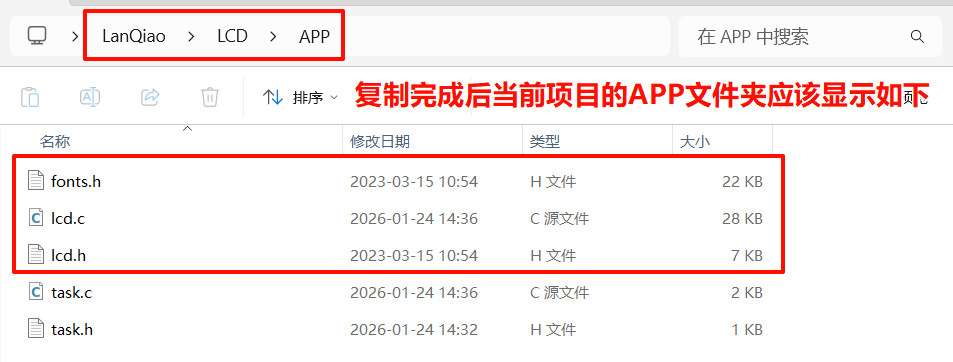953x362 pixels.
Task: Click the Rename toolbar icon
Action: (x=90, y=97)
